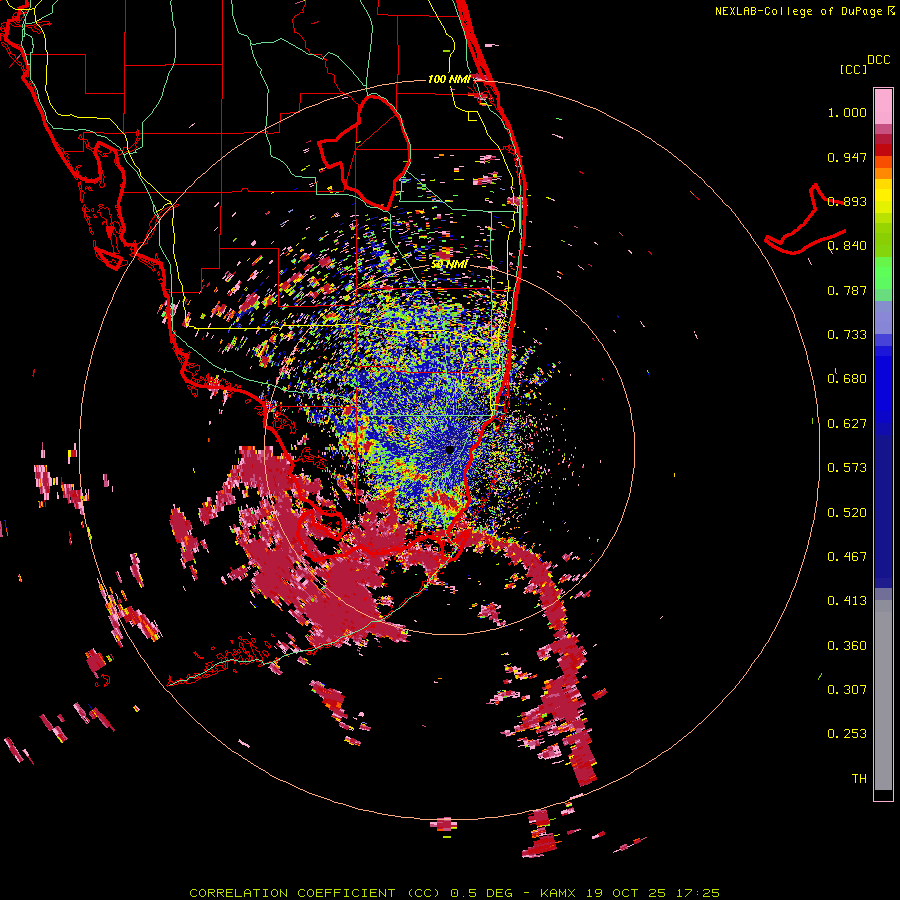Screen dimensions: 900x900
Task: Select the 0.840 scale value
Action: [x=847, y=246]
